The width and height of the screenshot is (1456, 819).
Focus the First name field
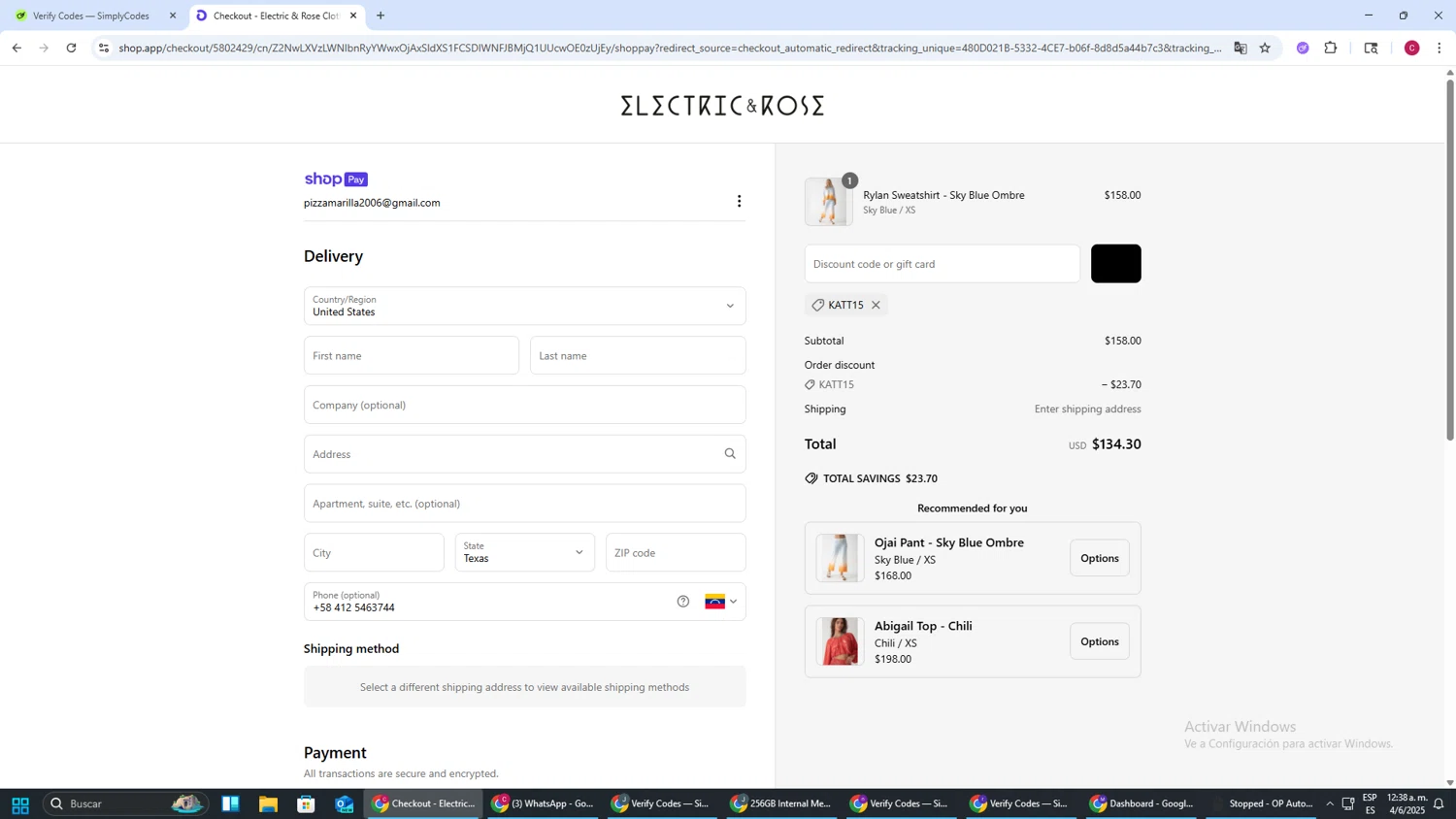[412, 355]
